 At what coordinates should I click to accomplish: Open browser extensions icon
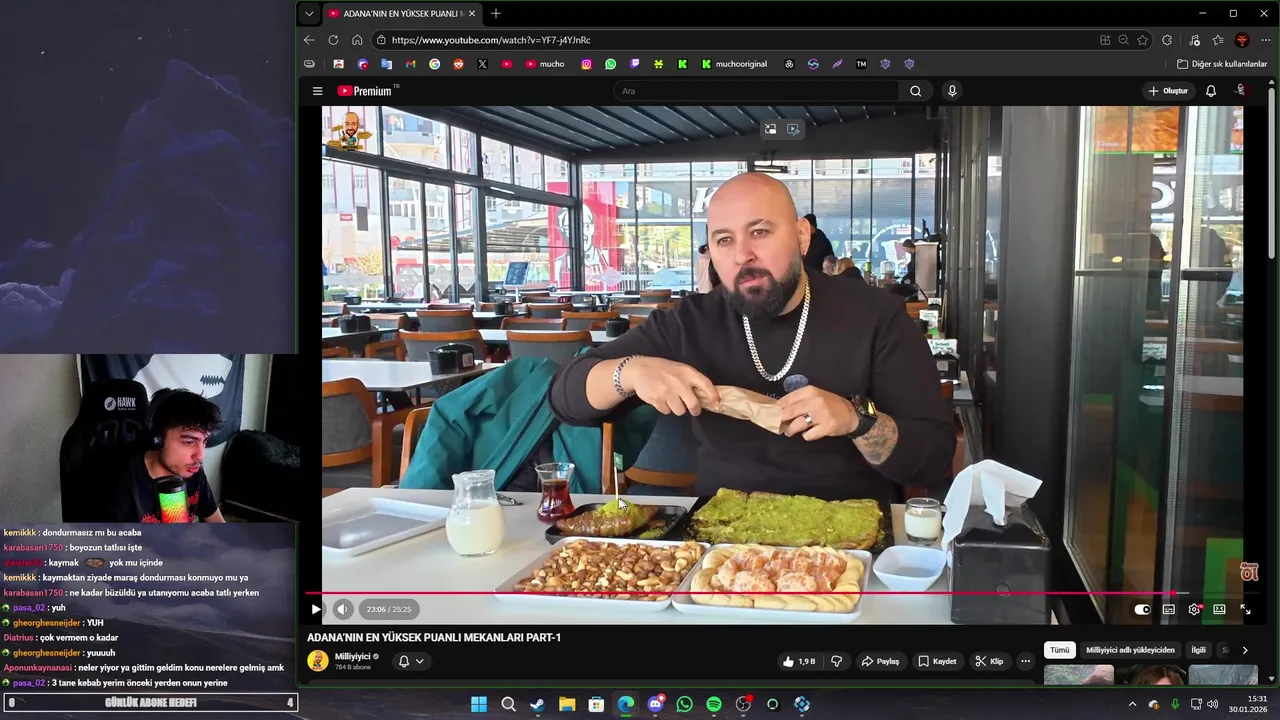pyautogui.click(x=1167, y=40)
